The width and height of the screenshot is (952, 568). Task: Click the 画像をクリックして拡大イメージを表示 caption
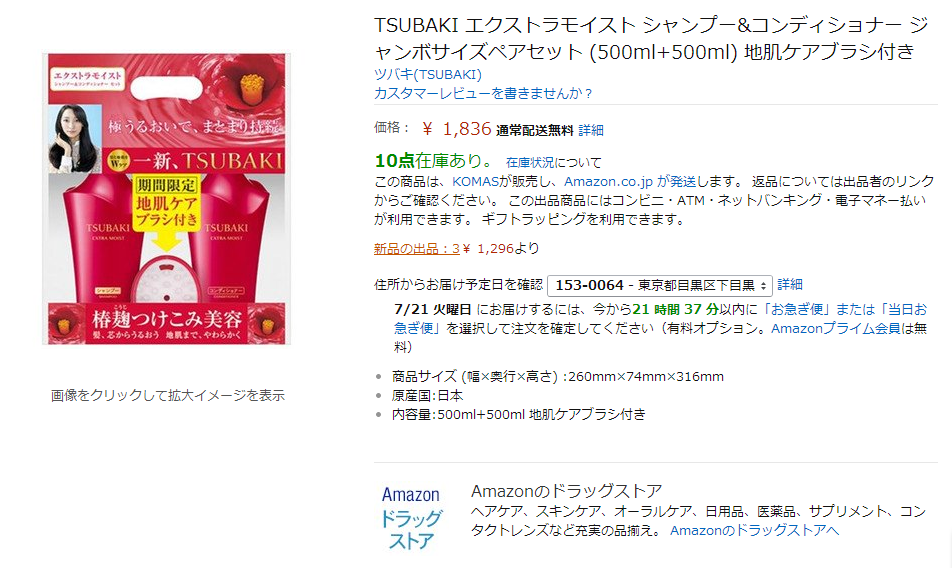pos(168,396)
